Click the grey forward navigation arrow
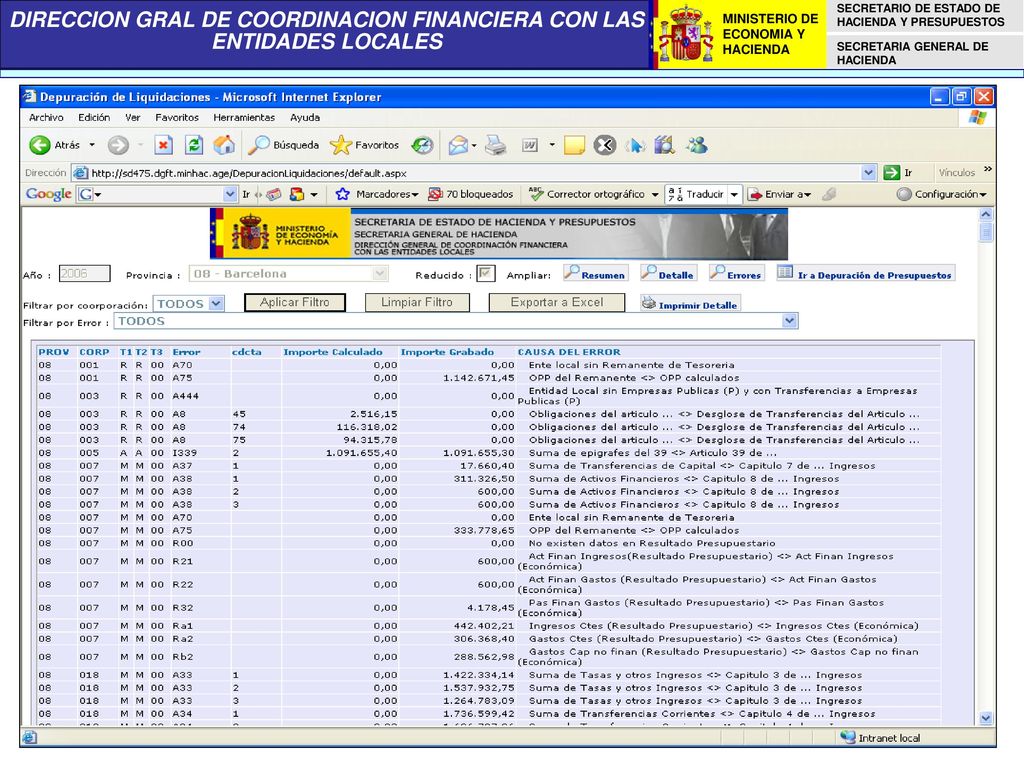This screenshot has width=1024, height=768. [118, 145]
